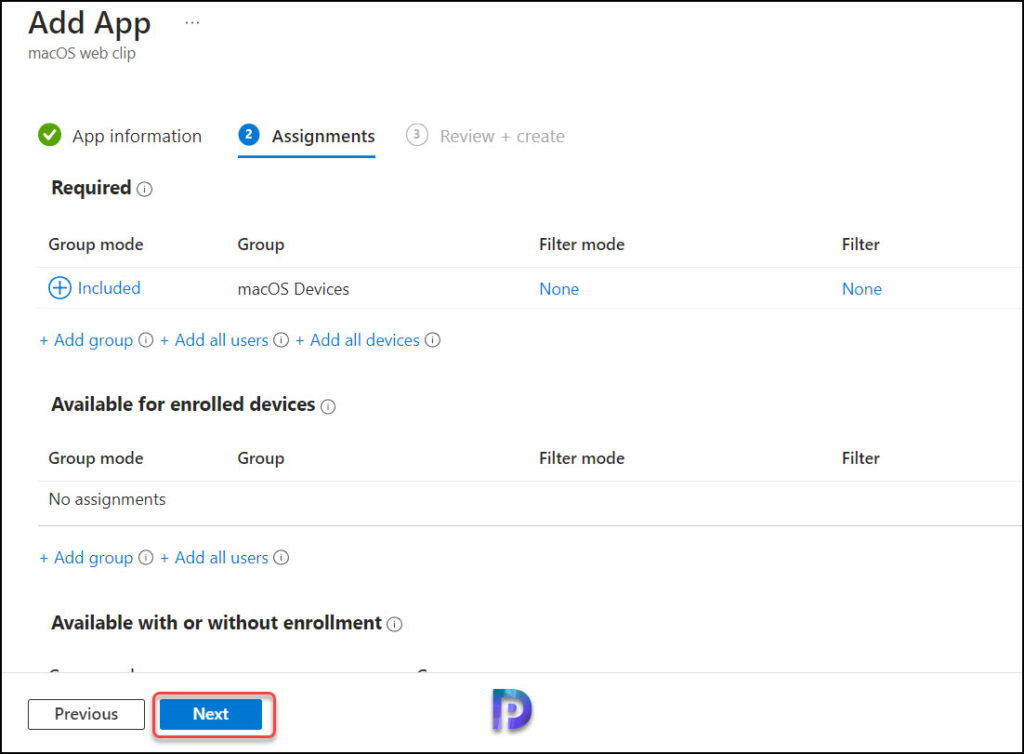Show info for Add all devices
The height and width of the screenshot is (754, 1024).
(x=432, y=340)
